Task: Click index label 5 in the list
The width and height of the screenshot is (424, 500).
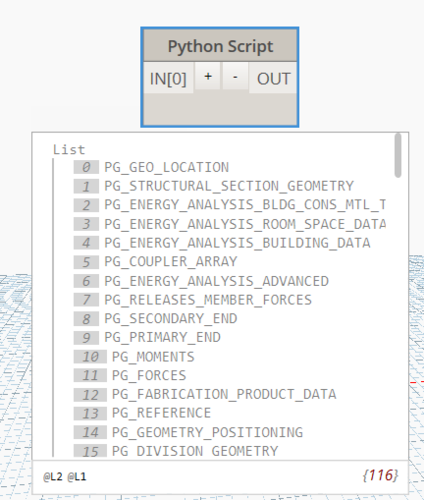Action: pos(86,262)
